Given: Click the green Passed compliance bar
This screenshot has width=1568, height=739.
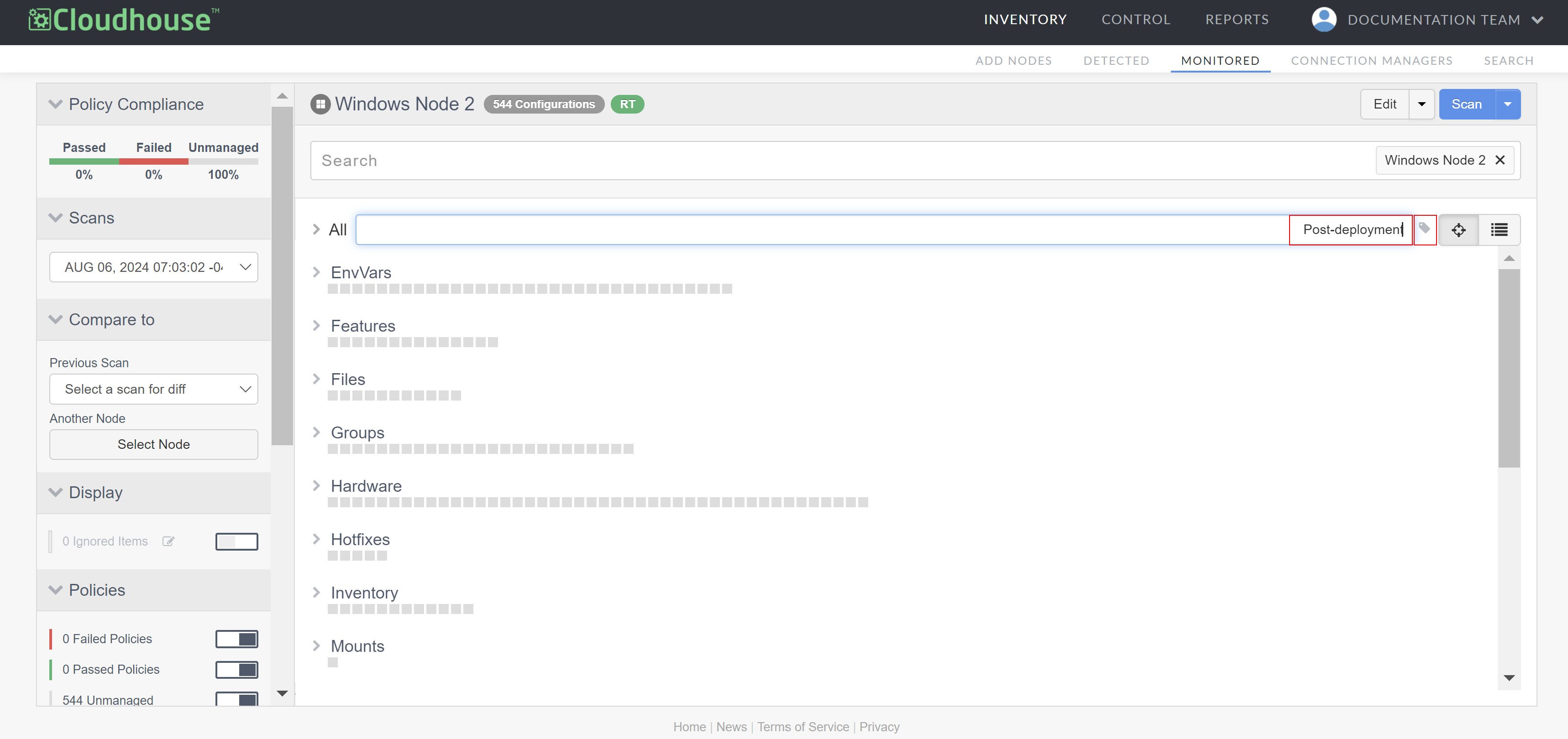Looking at the screenshot, I should click(84, 162).
